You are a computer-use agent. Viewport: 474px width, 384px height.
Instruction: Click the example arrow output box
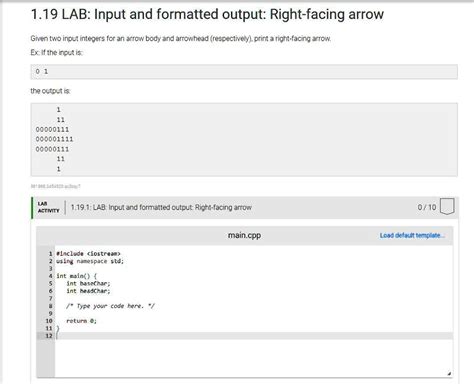(244, 139)
